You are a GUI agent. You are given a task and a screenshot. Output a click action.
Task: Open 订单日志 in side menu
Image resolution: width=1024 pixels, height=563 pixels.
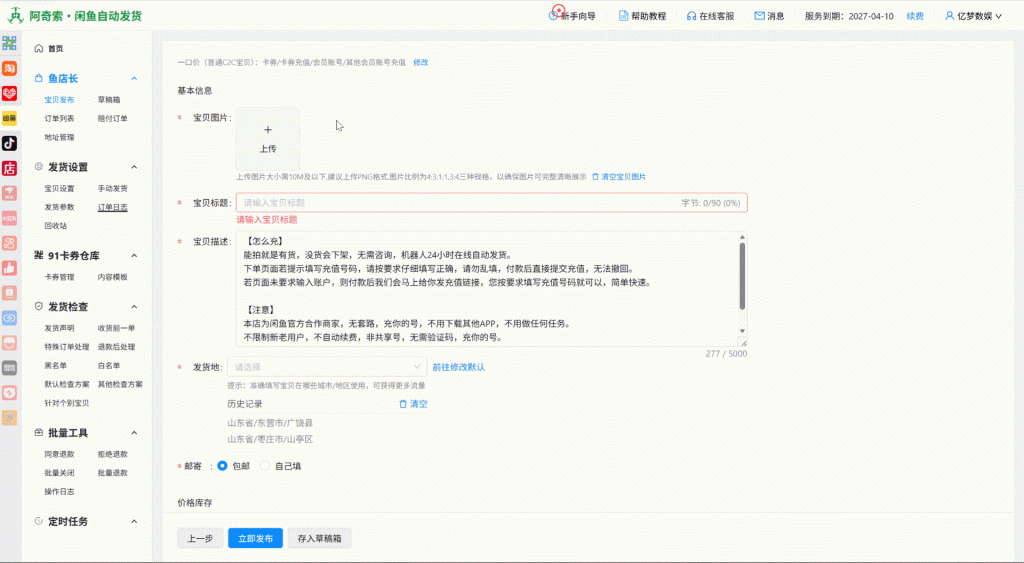click(x=112, y=207)
